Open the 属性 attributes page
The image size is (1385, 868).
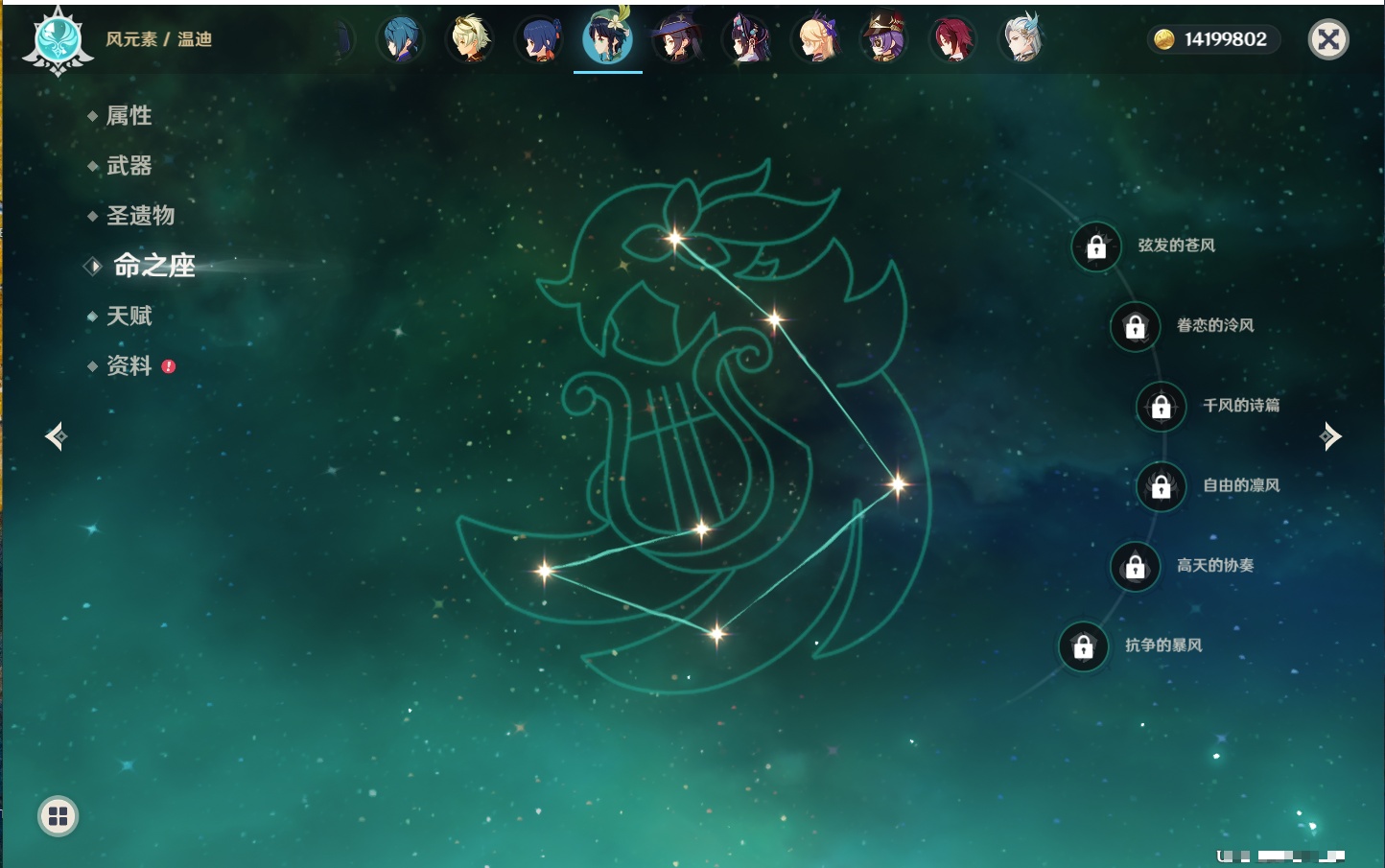[x=129, y=116]
